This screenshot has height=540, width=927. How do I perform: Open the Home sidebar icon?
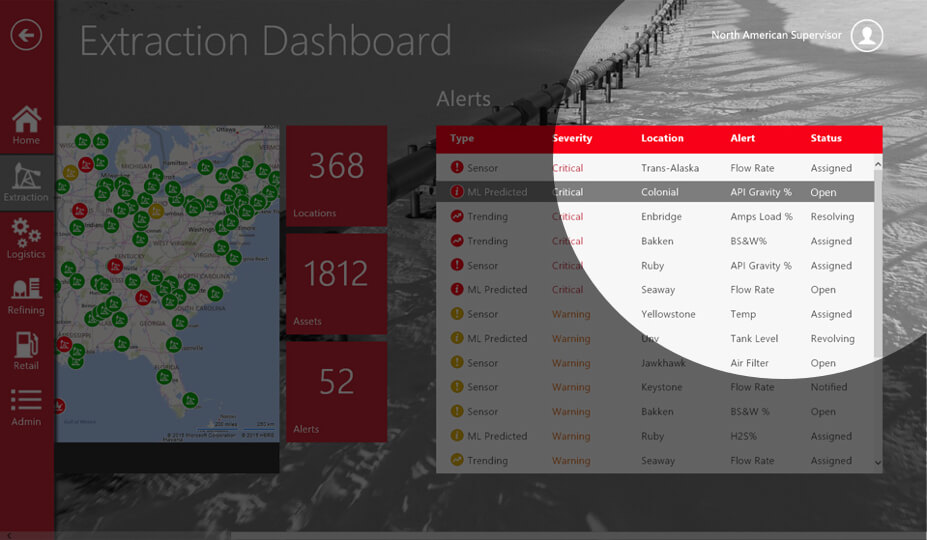(x=26, y=124)
